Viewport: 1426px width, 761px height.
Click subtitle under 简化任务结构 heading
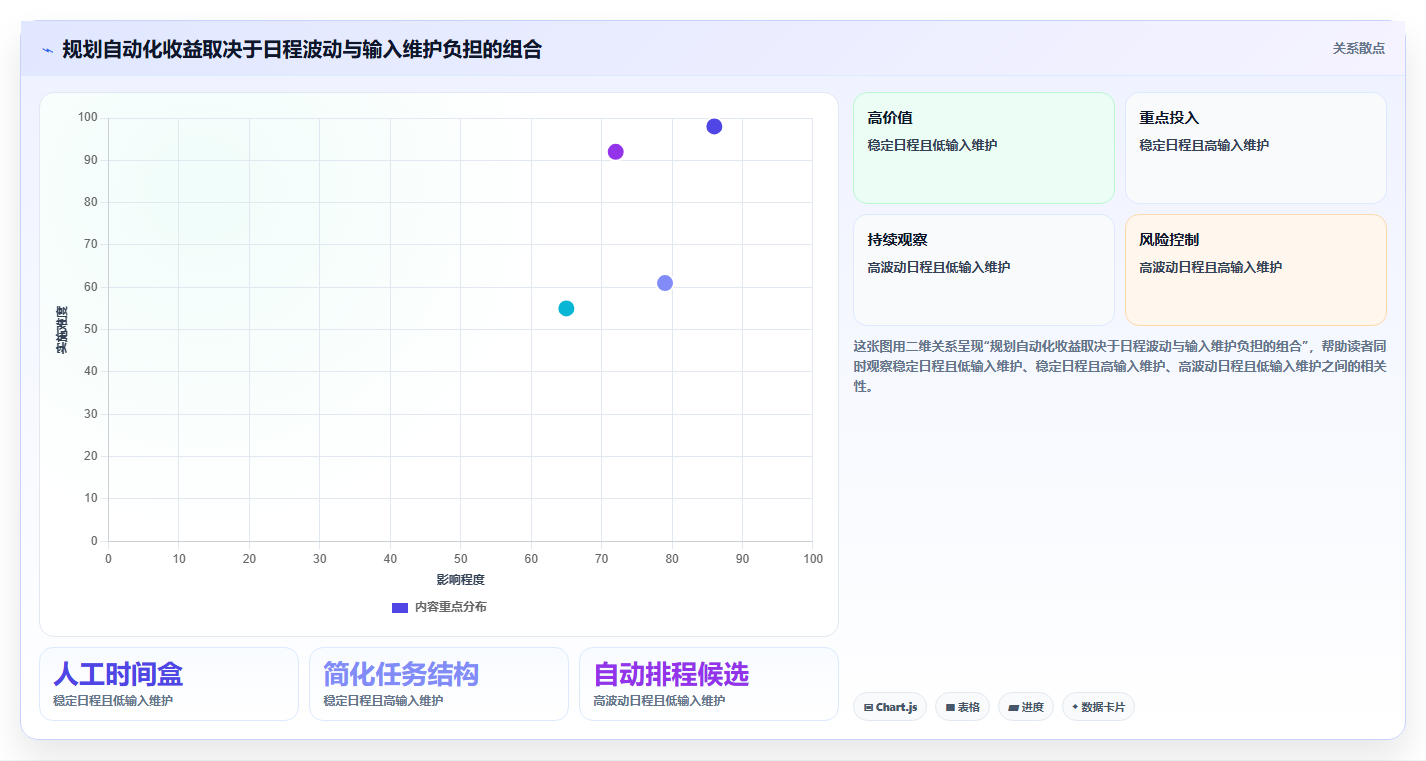pos(383,701)
